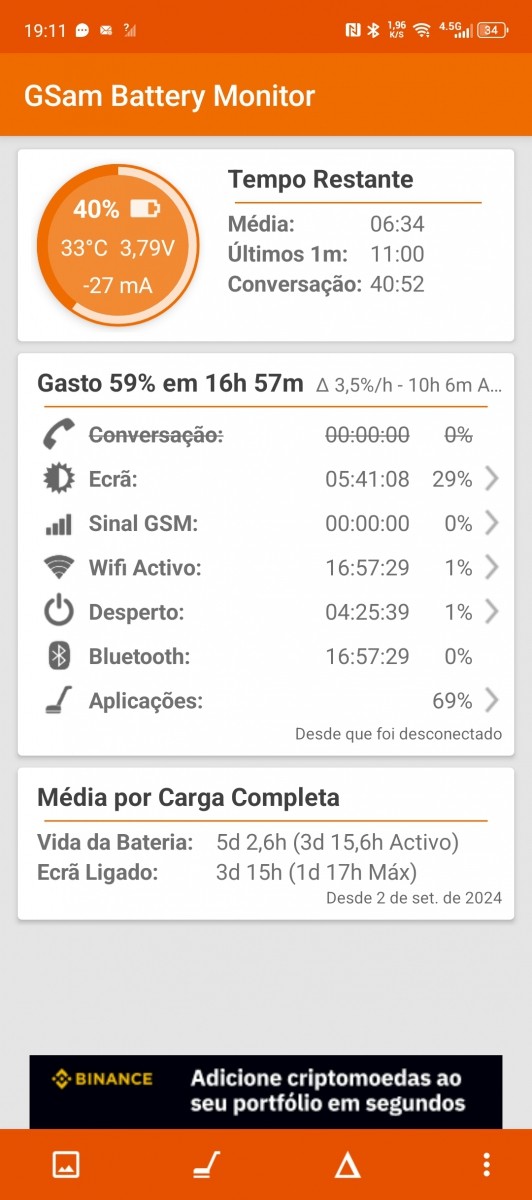This screenshot has height=1200, width=532.
Task: Open the Média por Carga Completa card
Action: tap(266, 843)
